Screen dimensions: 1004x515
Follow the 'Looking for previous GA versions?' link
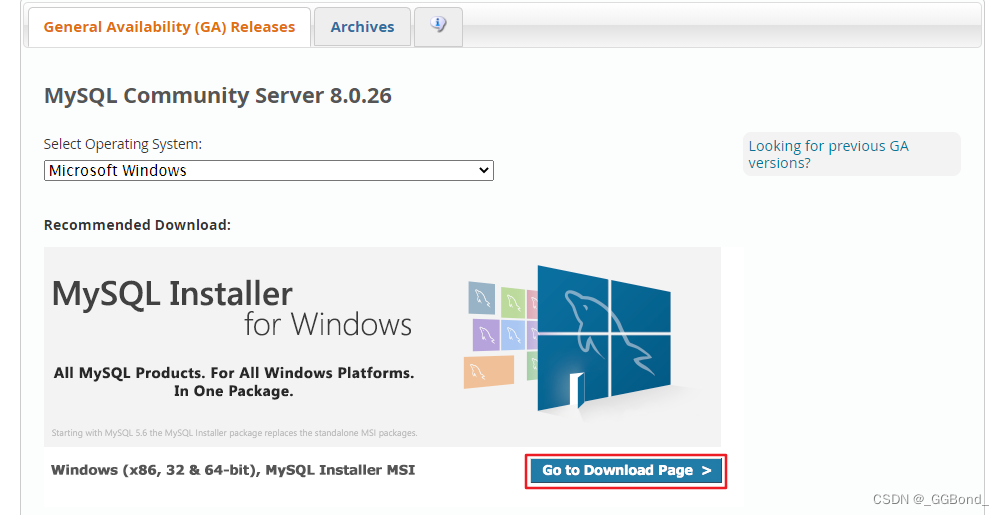point(829,154)
